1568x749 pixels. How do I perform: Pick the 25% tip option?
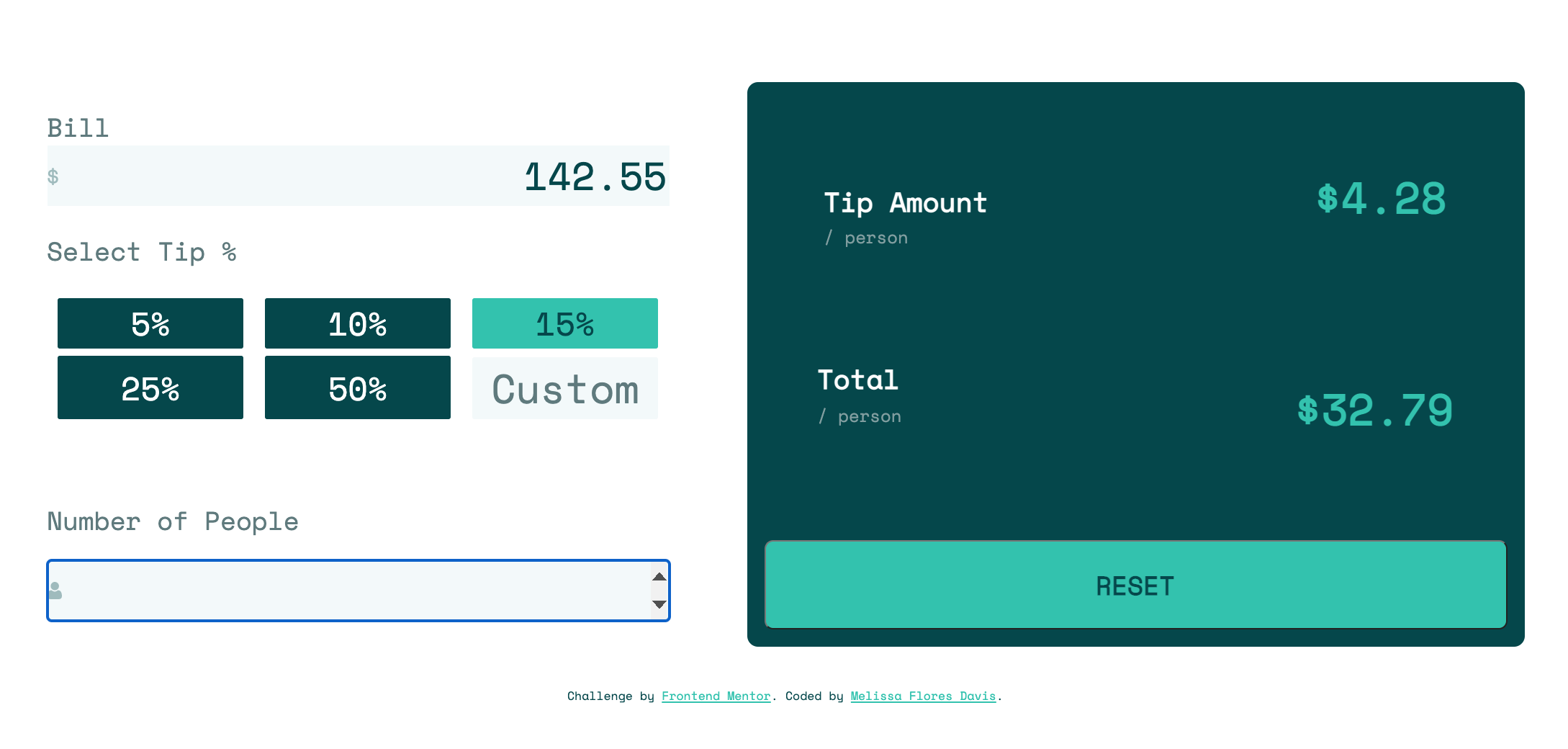click(x=150, y=388)
